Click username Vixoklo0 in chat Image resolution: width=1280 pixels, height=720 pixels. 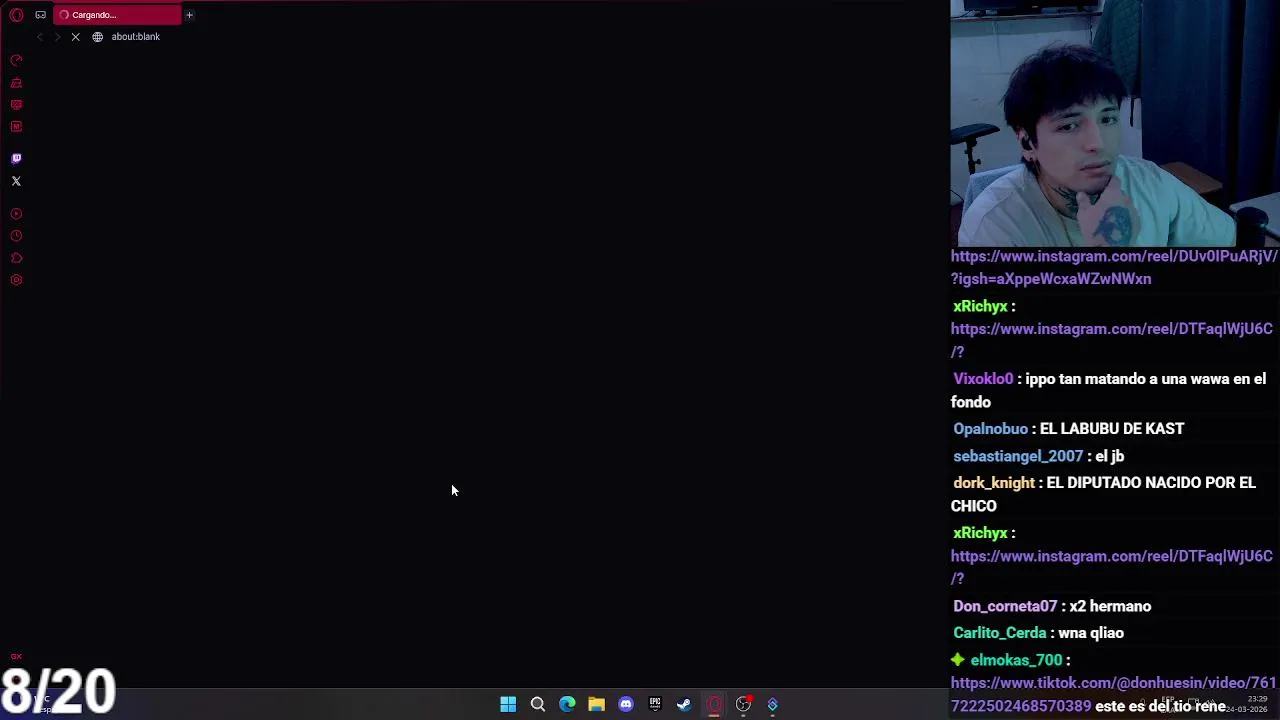tap(983, 379)
